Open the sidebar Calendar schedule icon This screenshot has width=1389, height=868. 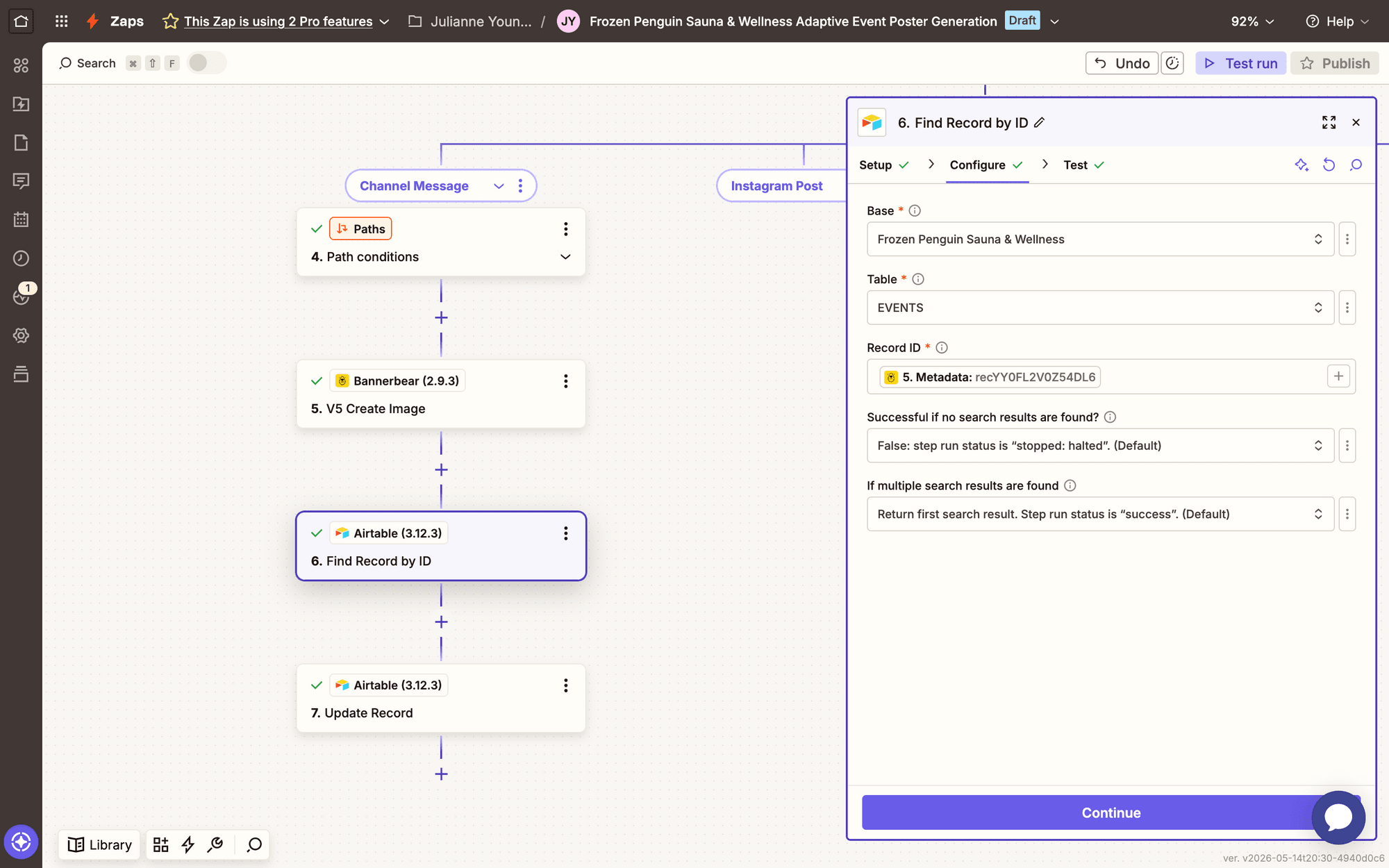pos(21,219)
